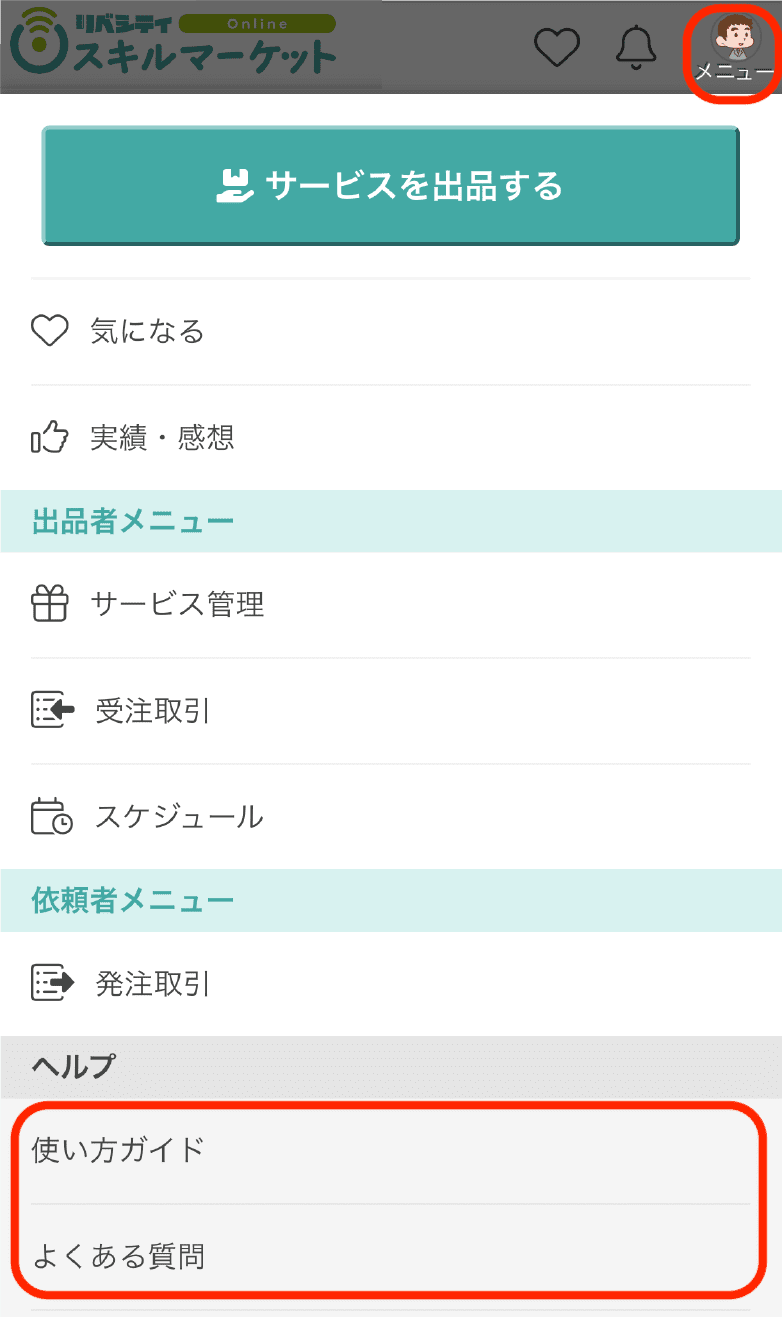Click the heart icon beside 気になる
The height and width of the screenshot is (1327, 782).
pos(49,331)
